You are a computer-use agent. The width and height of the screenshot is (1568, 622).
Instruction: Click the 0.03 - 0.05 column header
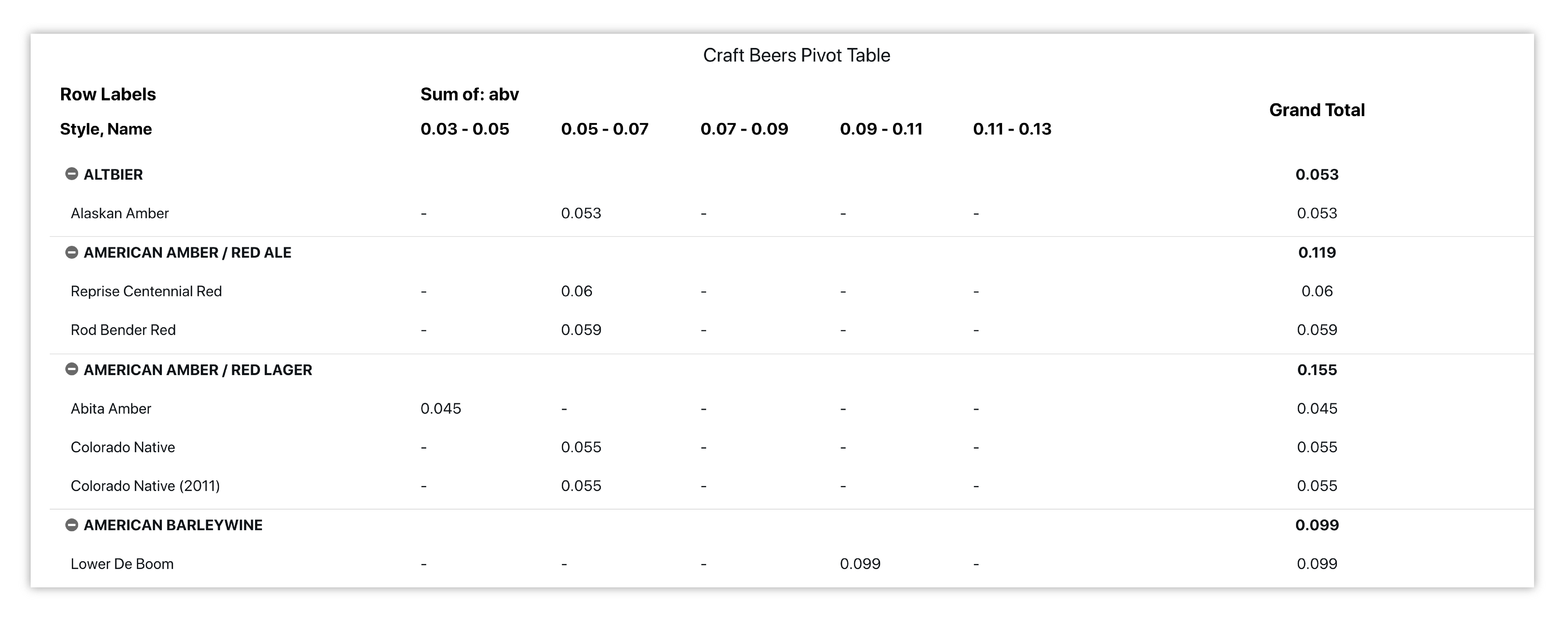pyautogui.click(x=464, y=129)
